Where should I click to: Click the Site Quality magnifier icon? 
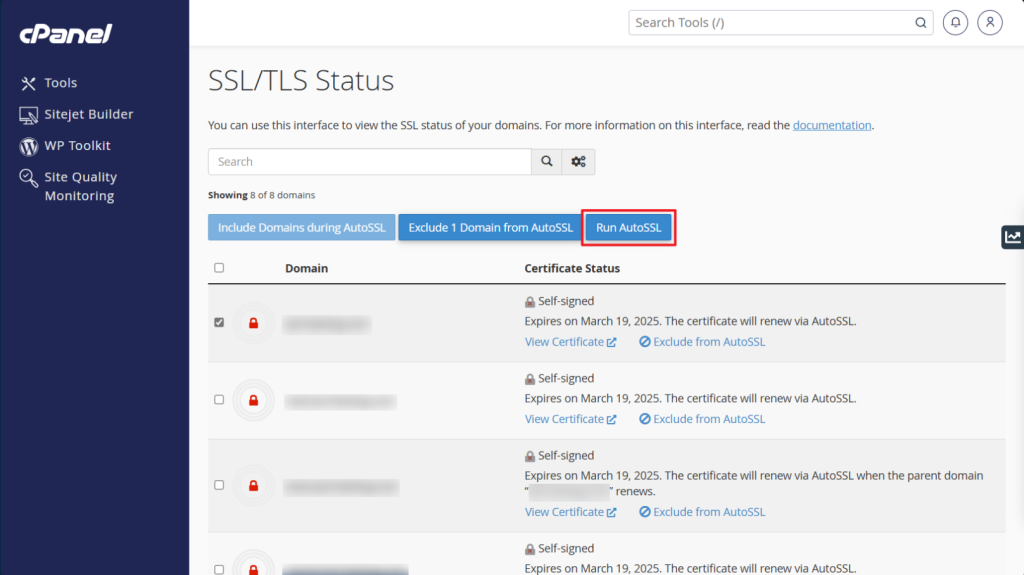pos(28,178)
